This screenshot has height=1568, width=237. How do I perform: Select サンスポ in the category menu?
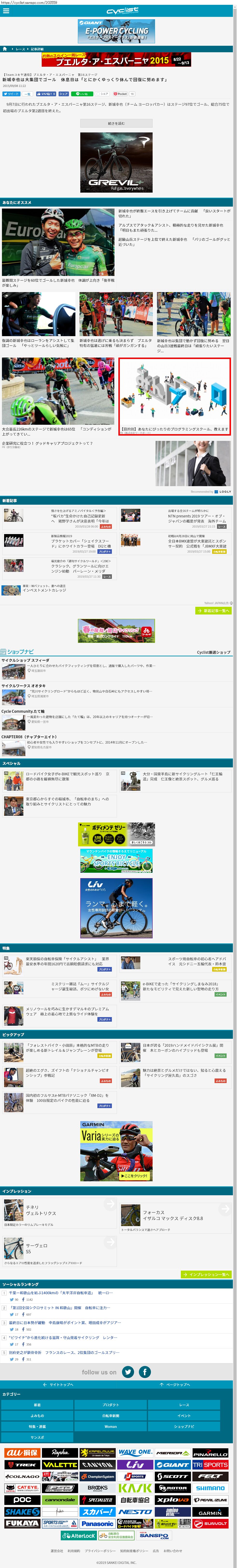[x=37, y=1437]
